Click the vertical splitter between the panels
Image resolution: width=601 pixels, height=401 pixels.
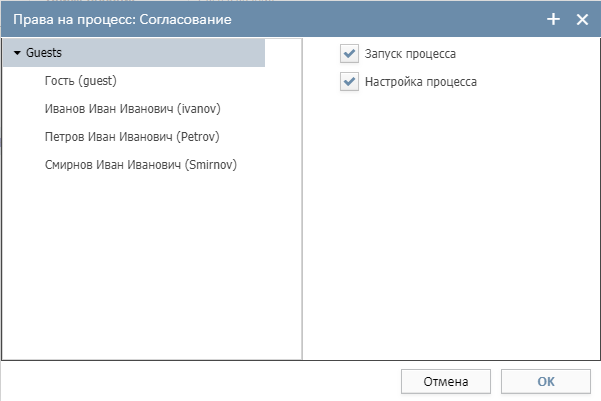302,199
